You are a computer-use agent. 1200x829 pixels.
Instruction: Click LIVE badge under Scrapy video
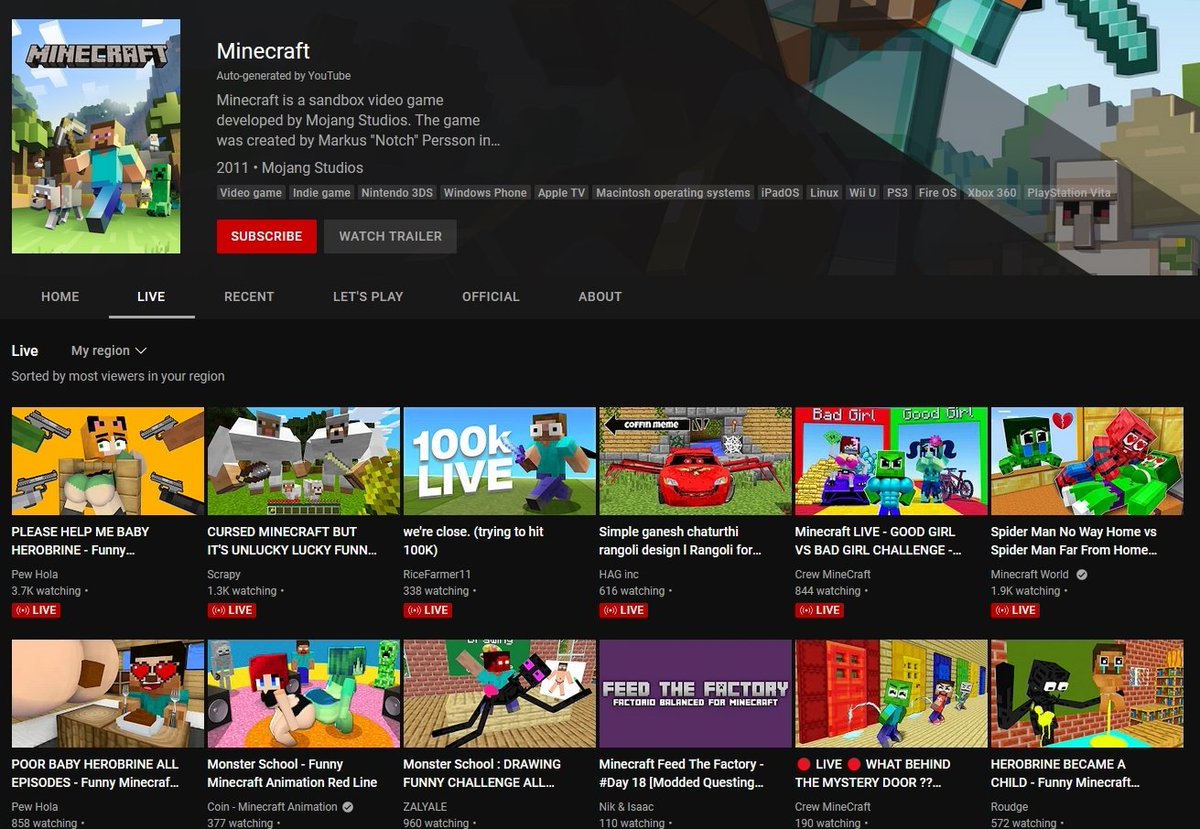tap(232, 609)
